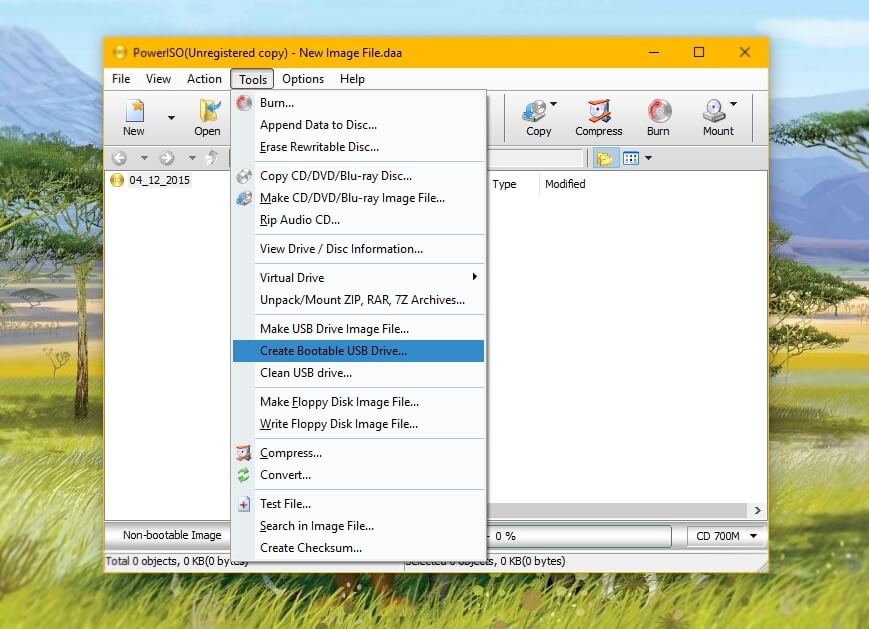
Task: Open the View menu
Action: (158, 79)
